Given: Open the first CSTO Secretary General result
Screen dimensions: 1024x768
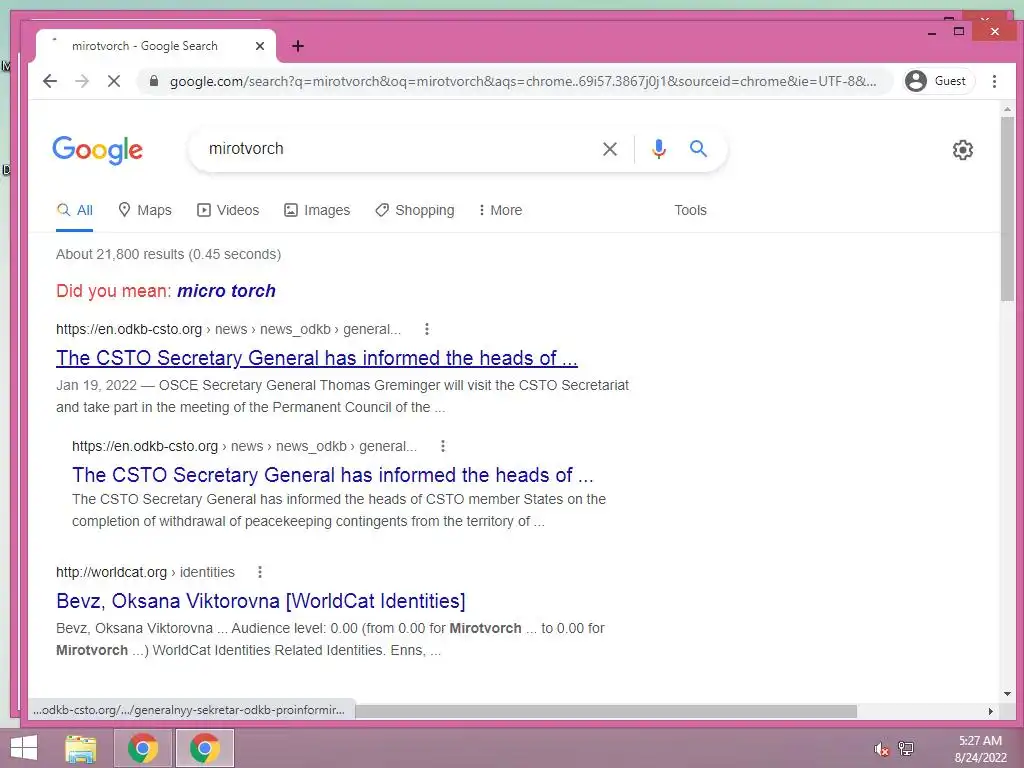Looking at the screenshot, I should point(317,358).
